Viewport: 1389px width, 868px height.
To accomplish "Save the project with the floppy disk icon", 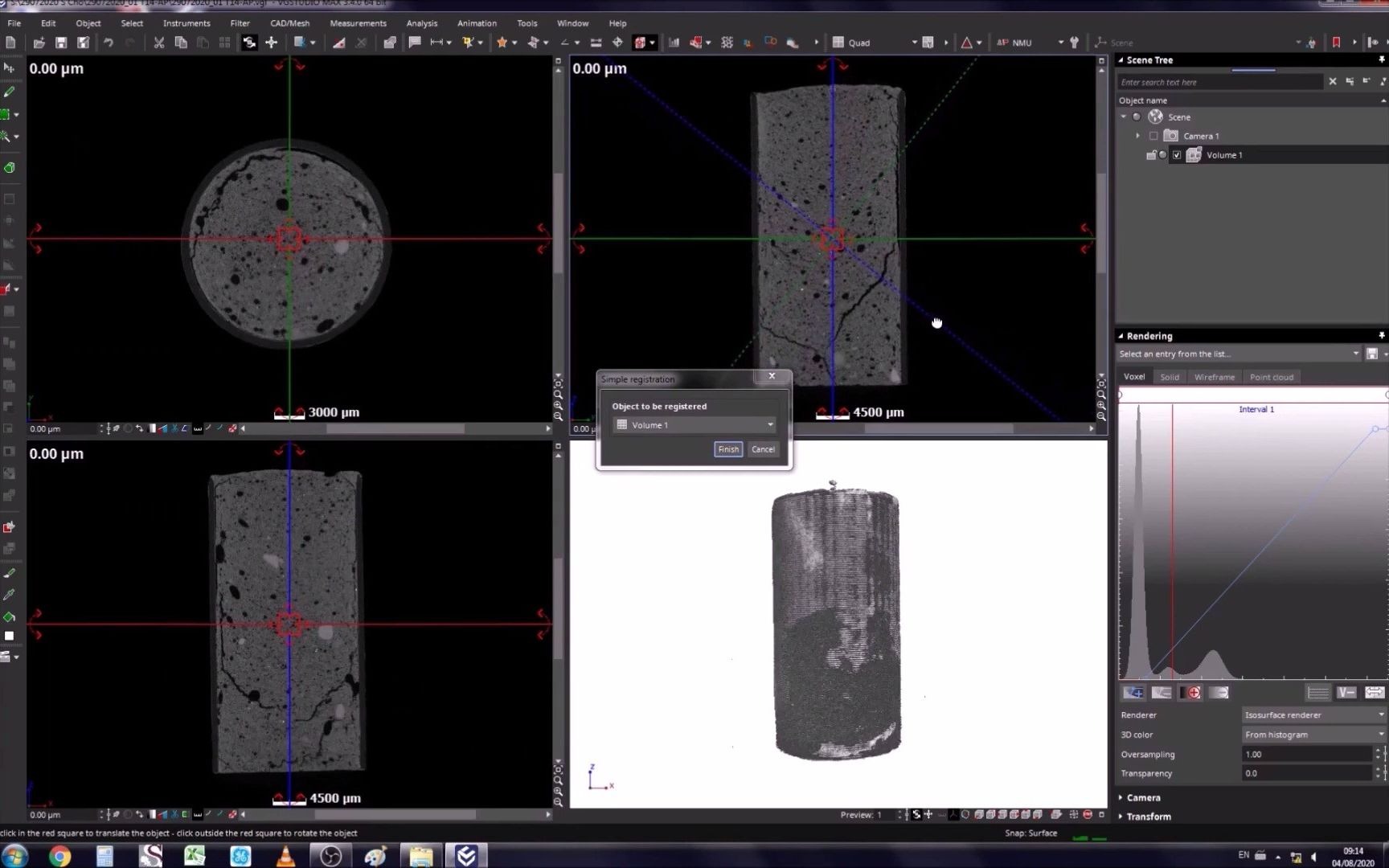I will [x=61, y=43].
